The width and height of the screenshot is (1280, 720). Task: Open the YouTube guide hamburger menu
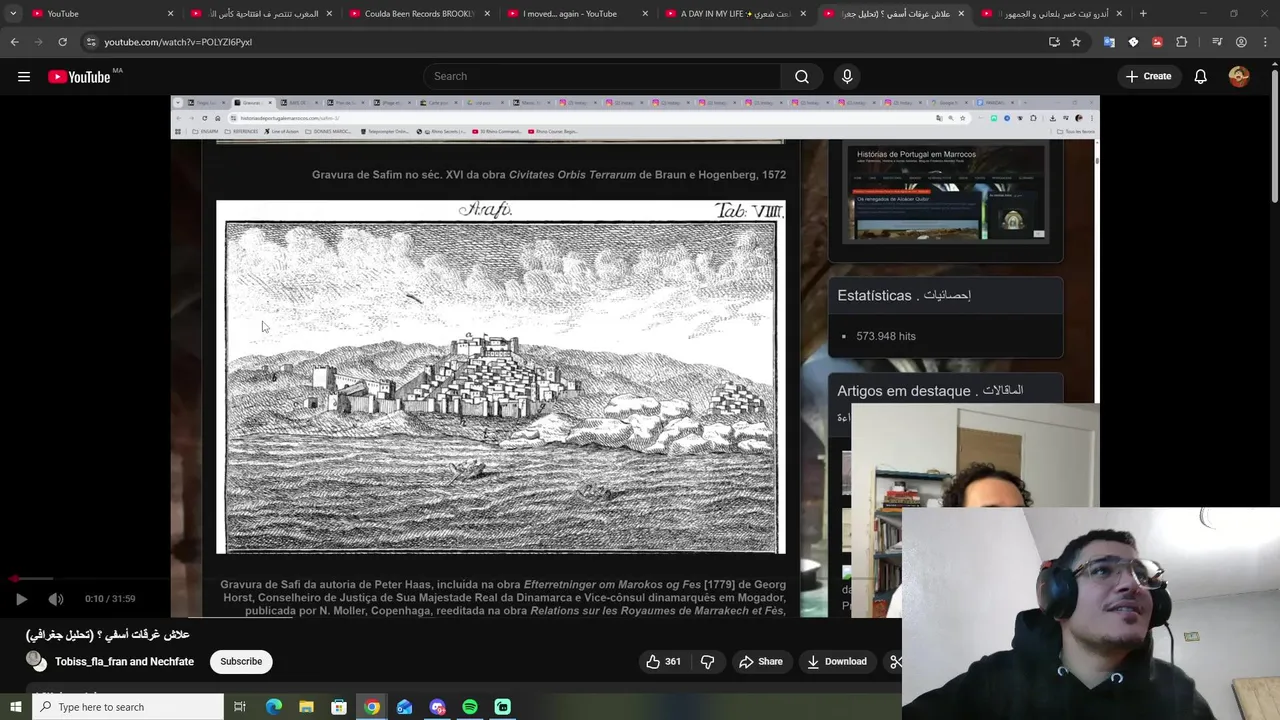click(24, 77)
